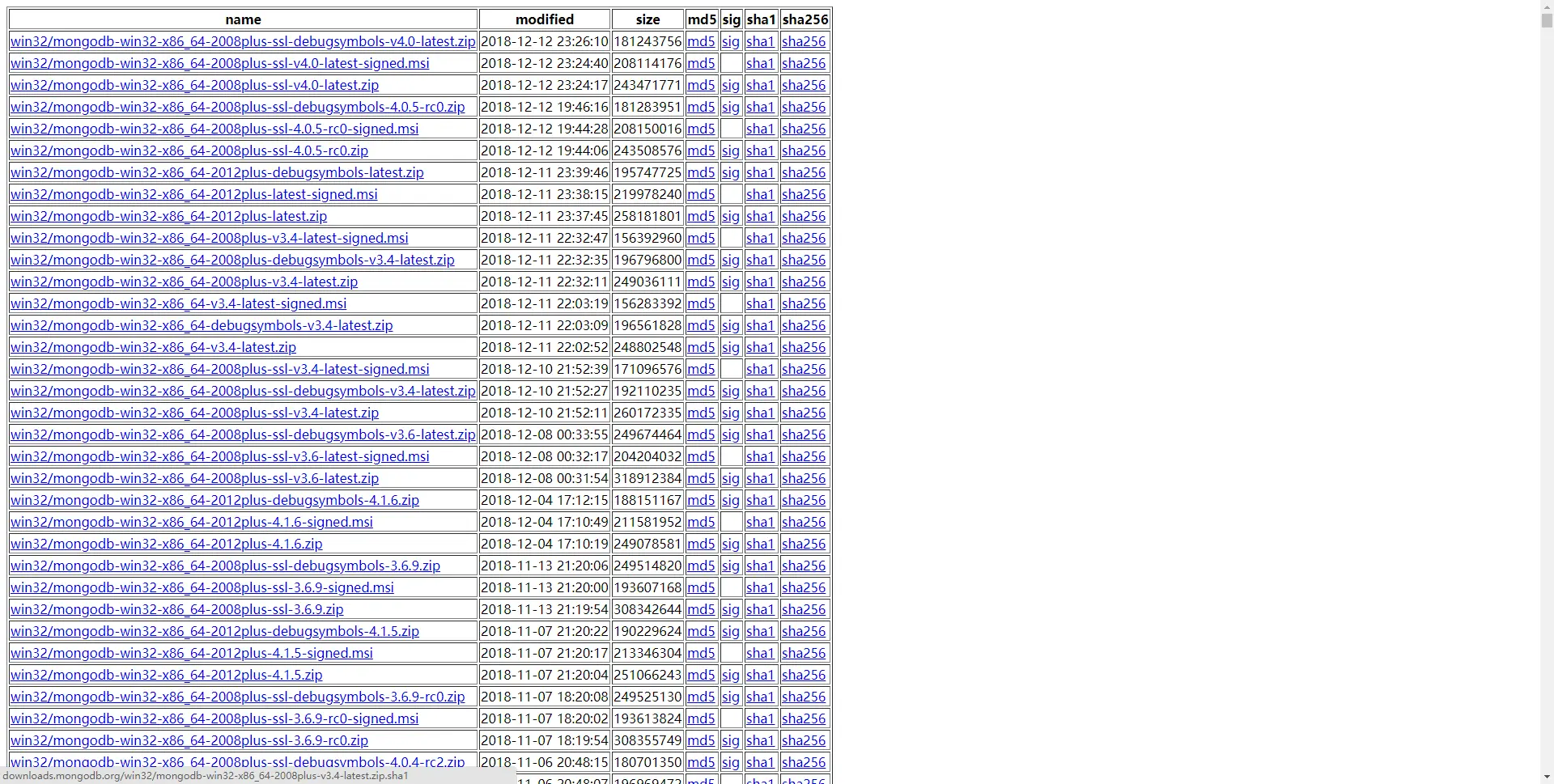Open the 2008plus-ssl-3.6.9-rc0-signed.msi link
Screen dimensions: 1554x784
point(214,718)
